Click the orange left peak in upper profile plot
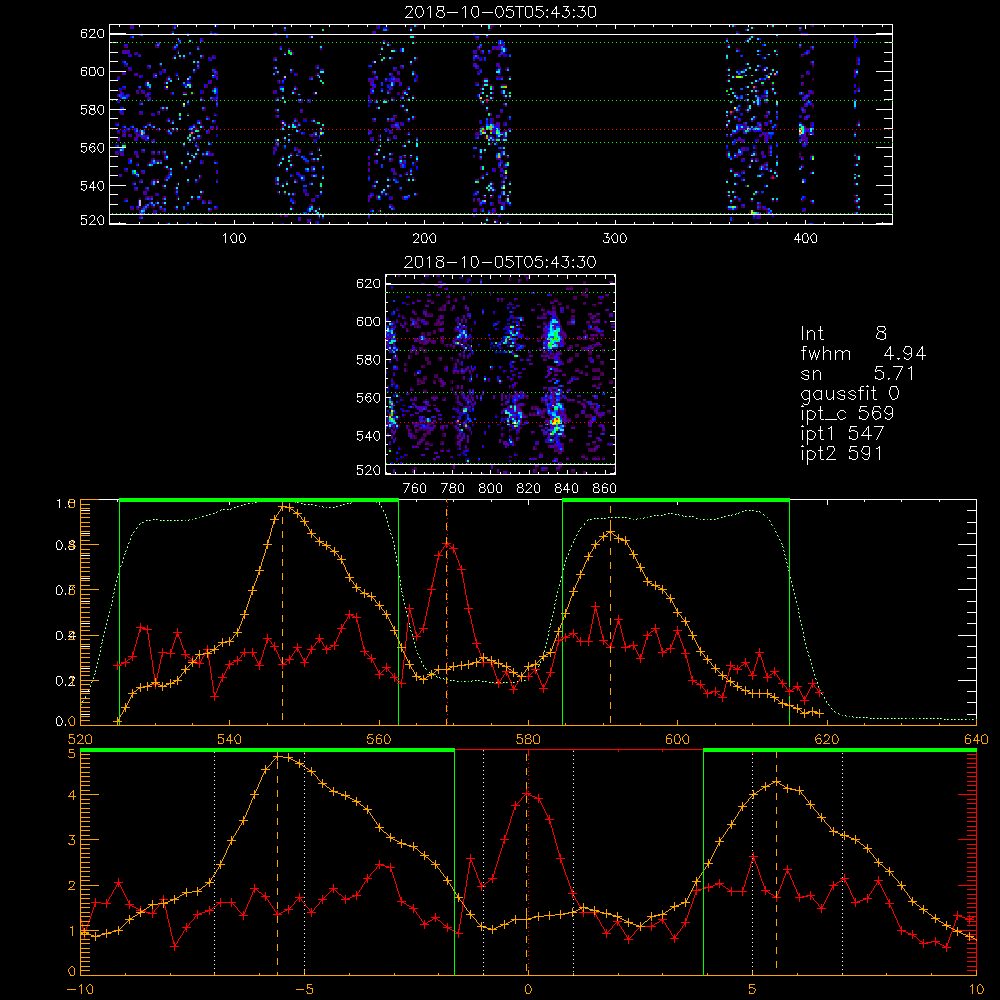 284,507
